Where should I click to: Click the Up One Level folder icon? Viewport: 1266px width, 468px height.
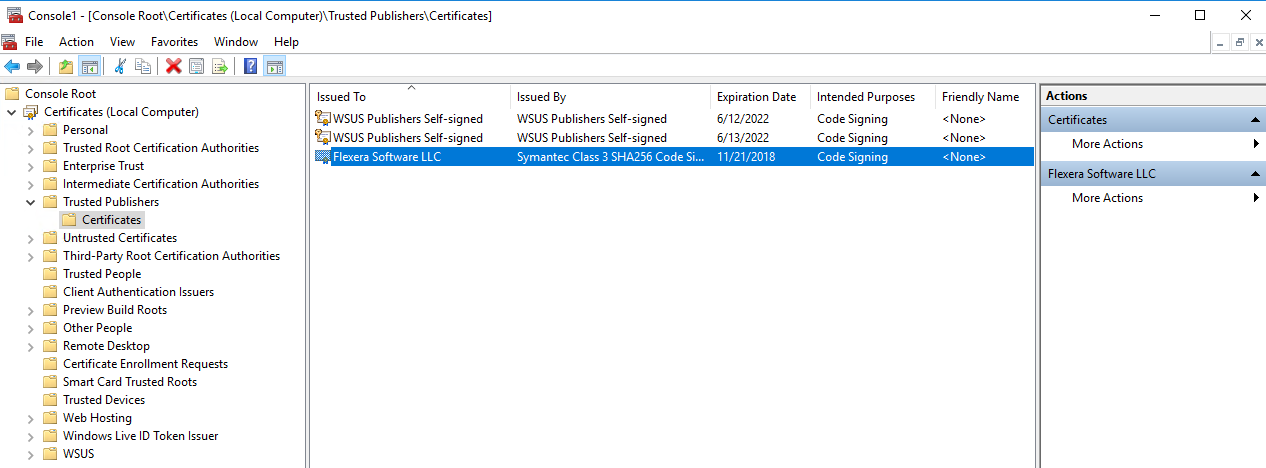[x=66, y=66]
